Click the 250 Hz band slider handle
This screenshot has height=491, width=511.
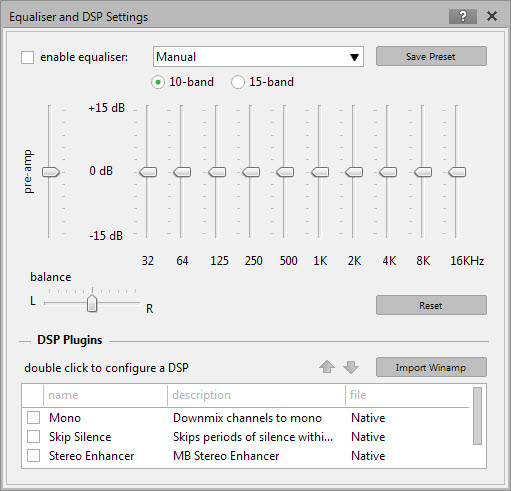(251, 172)
